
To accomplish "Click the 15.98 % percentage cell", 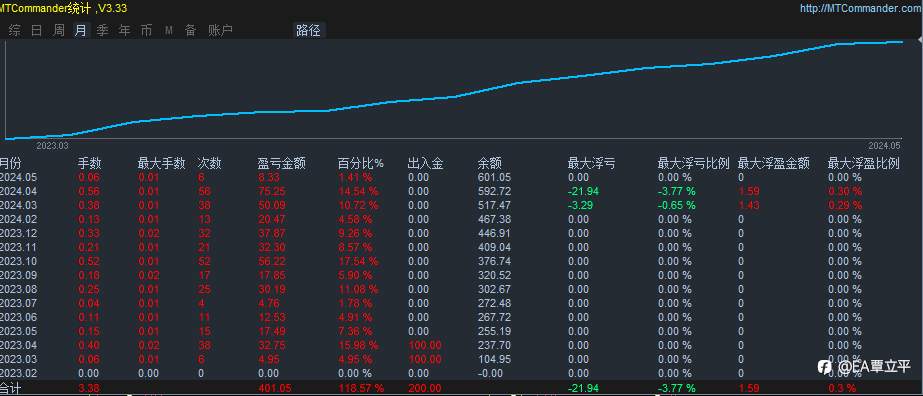I will tap(358, 345).
